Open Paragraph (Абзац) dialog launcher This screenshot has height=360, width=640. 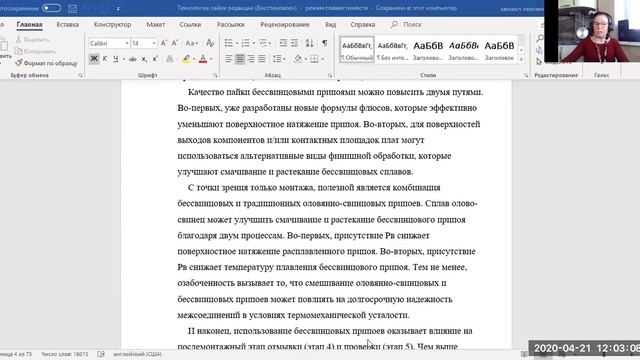tap(330, 76)
